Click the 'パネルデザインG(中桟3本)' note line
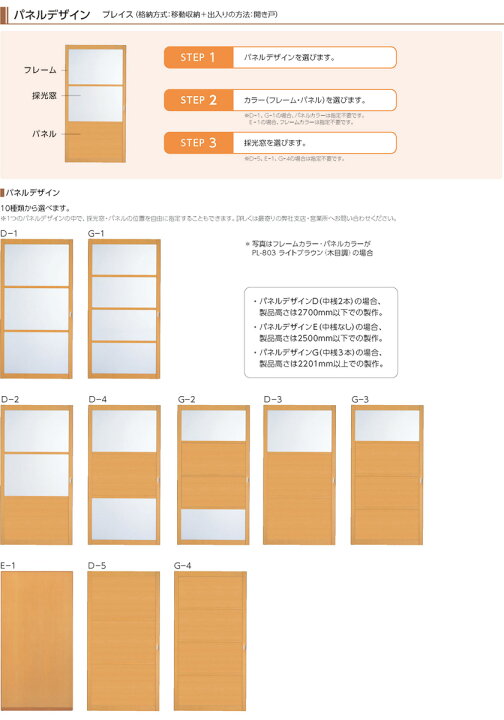The width and height of the screenshot is (504, 720). point(318,353)
